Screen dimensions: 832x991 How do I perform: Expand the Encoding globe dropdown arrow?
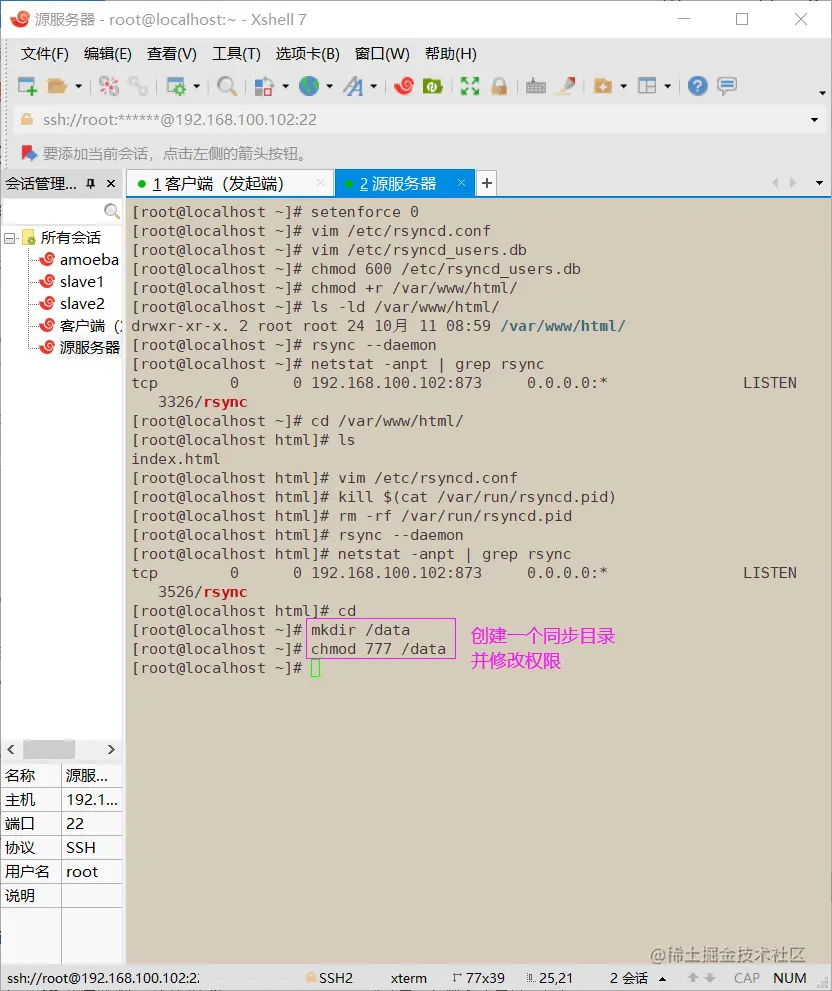tap(329, 86)
